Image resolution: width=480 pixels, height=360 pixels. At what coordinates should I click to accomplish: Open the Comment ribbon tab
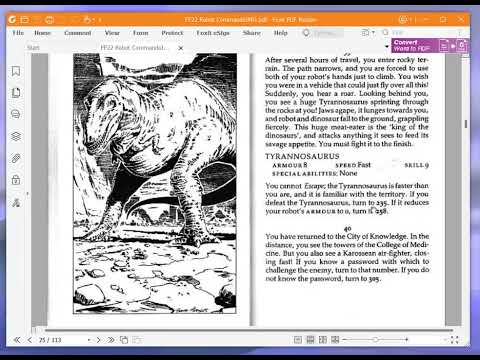tap(77, 33)
